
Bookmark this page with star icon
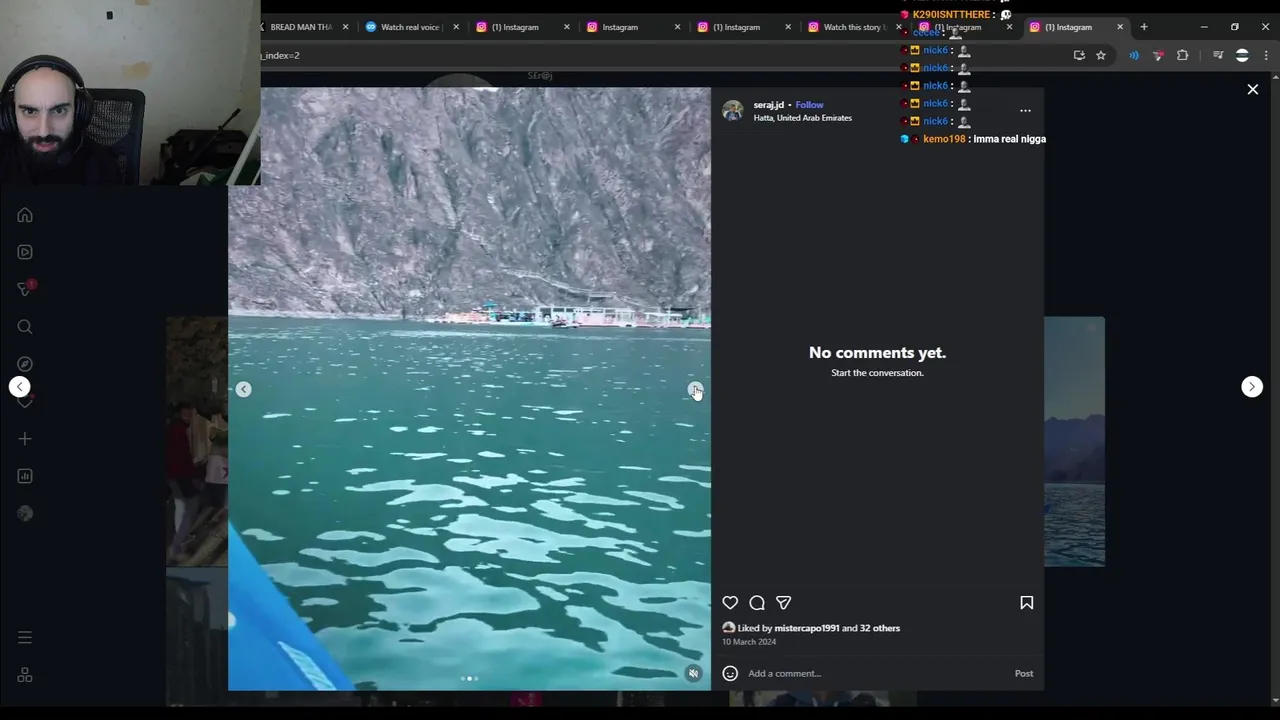(x=1101, y=55)
